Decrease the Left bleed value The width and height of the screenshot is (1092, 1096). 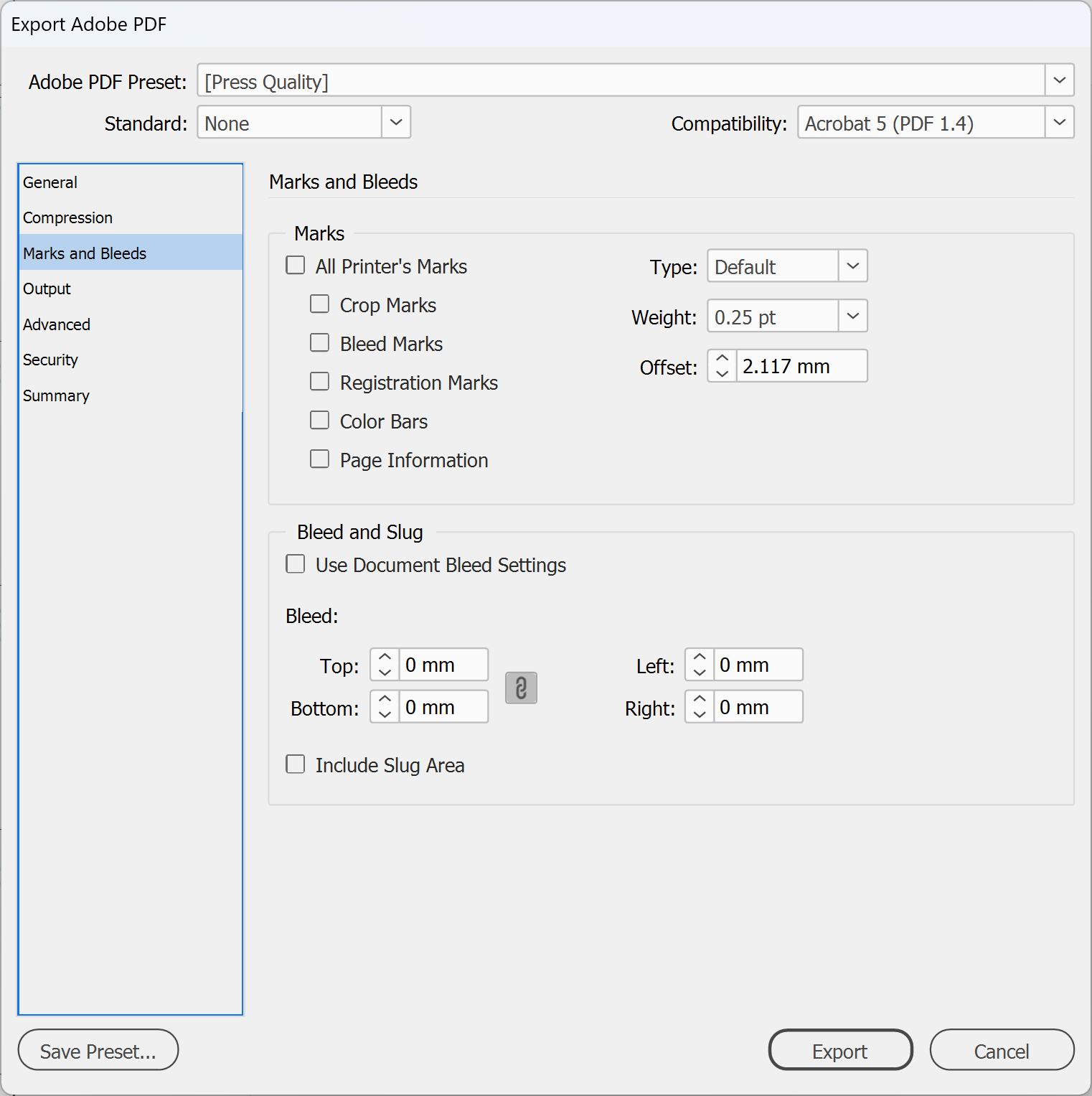click(700, 673)
